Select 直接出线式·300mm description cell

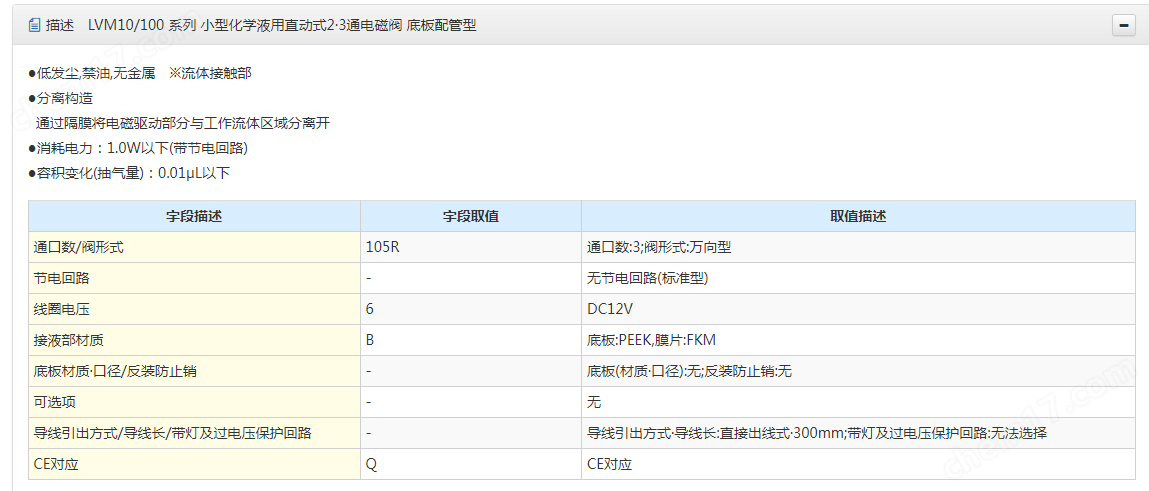(858, 433)
